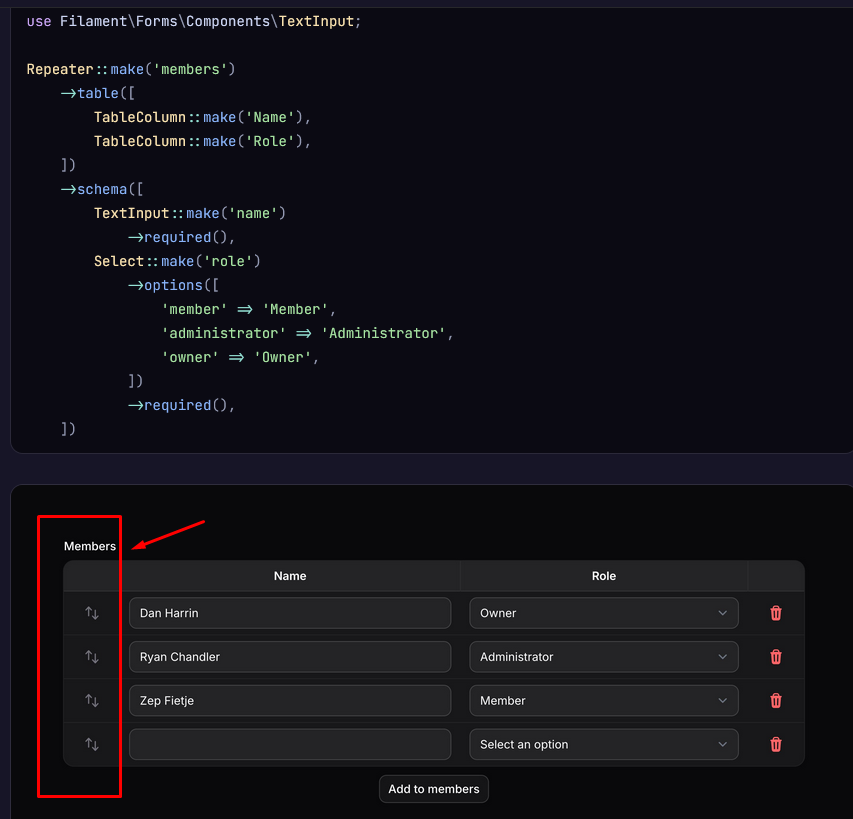853x819 pixels.
Task: Open the Administrator role dropdown
Action: [x=604, y=657]
